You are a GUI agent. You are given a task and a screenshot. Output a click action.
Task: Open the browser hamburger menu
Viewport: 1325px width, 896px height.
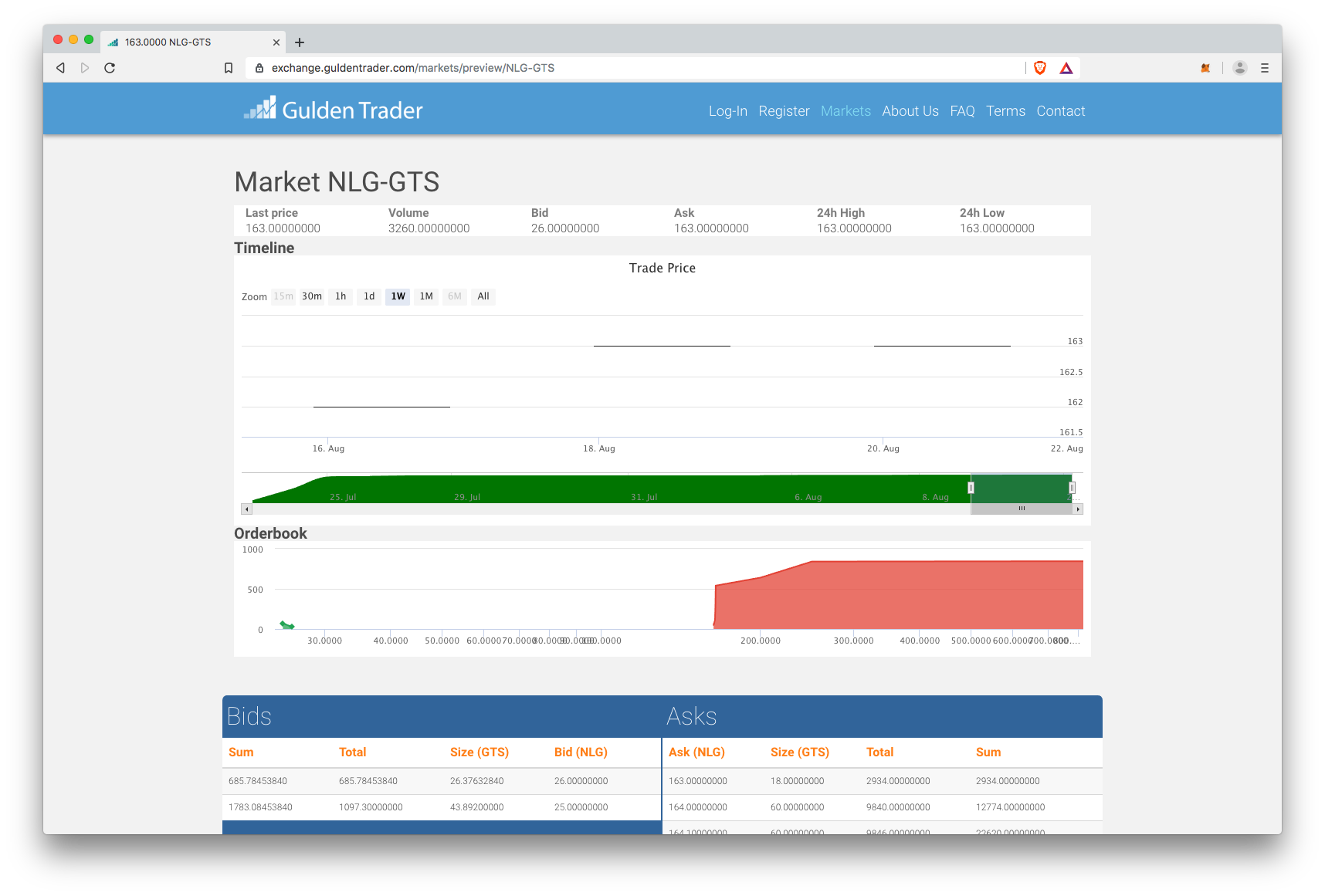pyautogui.click(x=1265, y=68)
